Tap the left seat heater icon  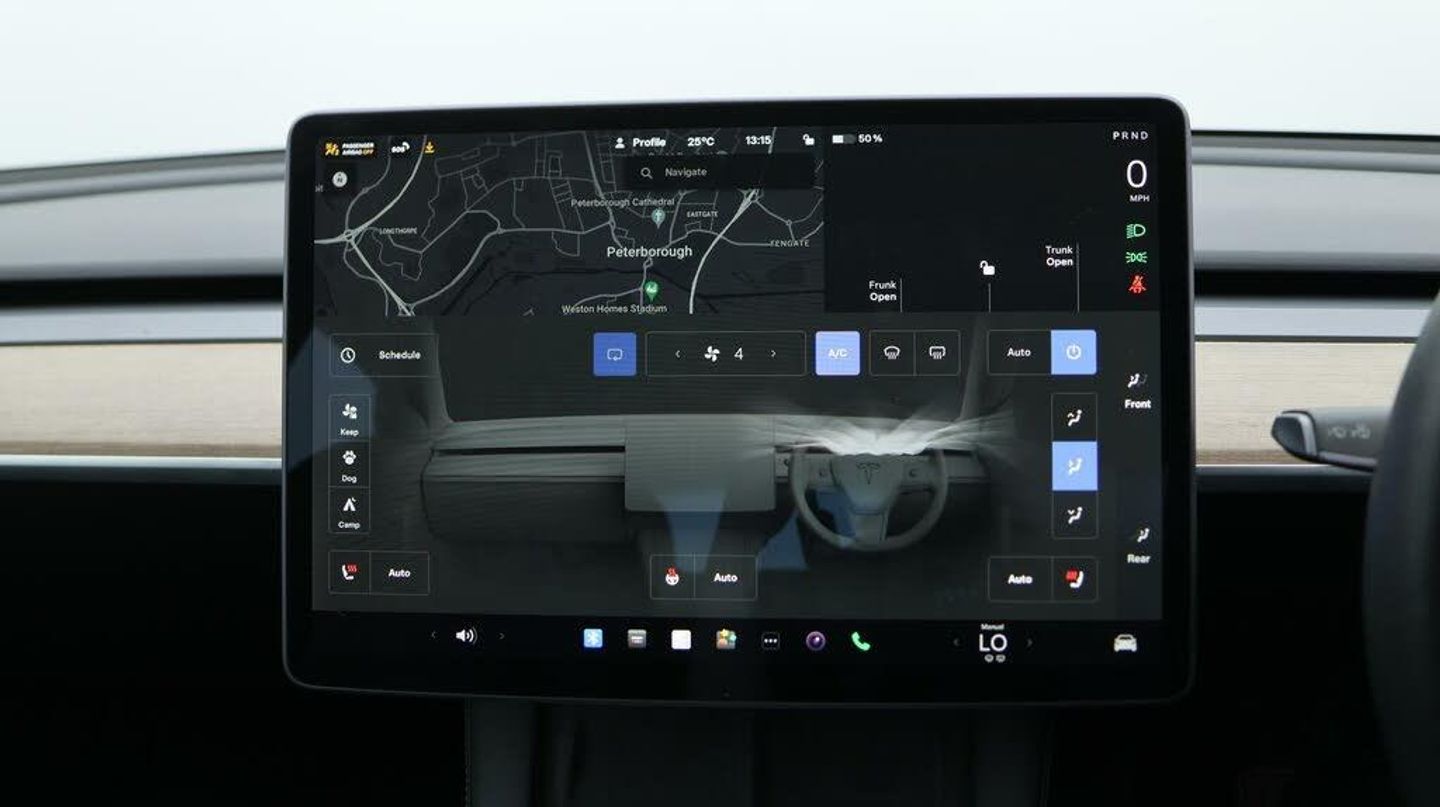350,573
